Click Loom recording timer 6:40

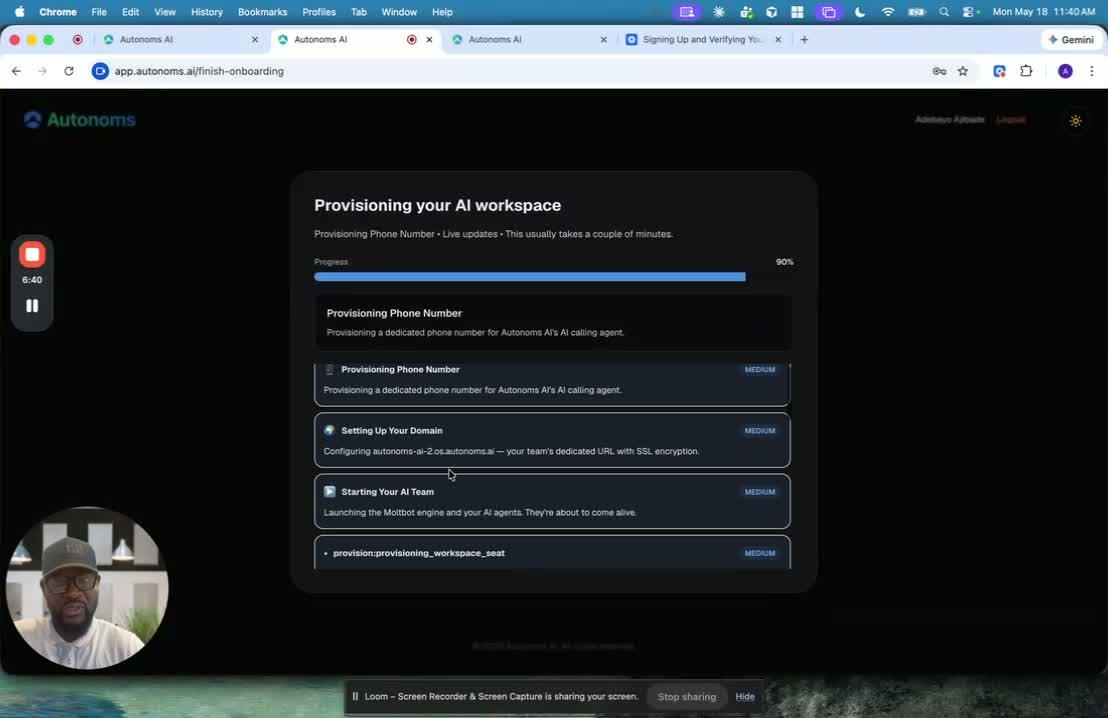(x=32, y=280)
